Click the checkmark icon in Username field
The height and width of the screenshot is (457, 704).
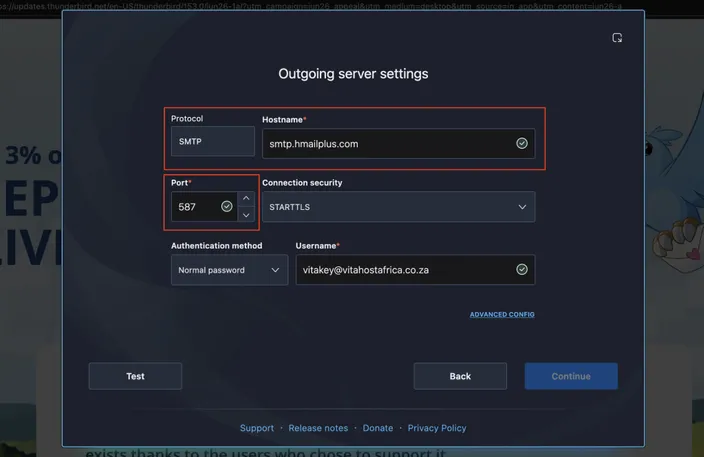(521, 269)
